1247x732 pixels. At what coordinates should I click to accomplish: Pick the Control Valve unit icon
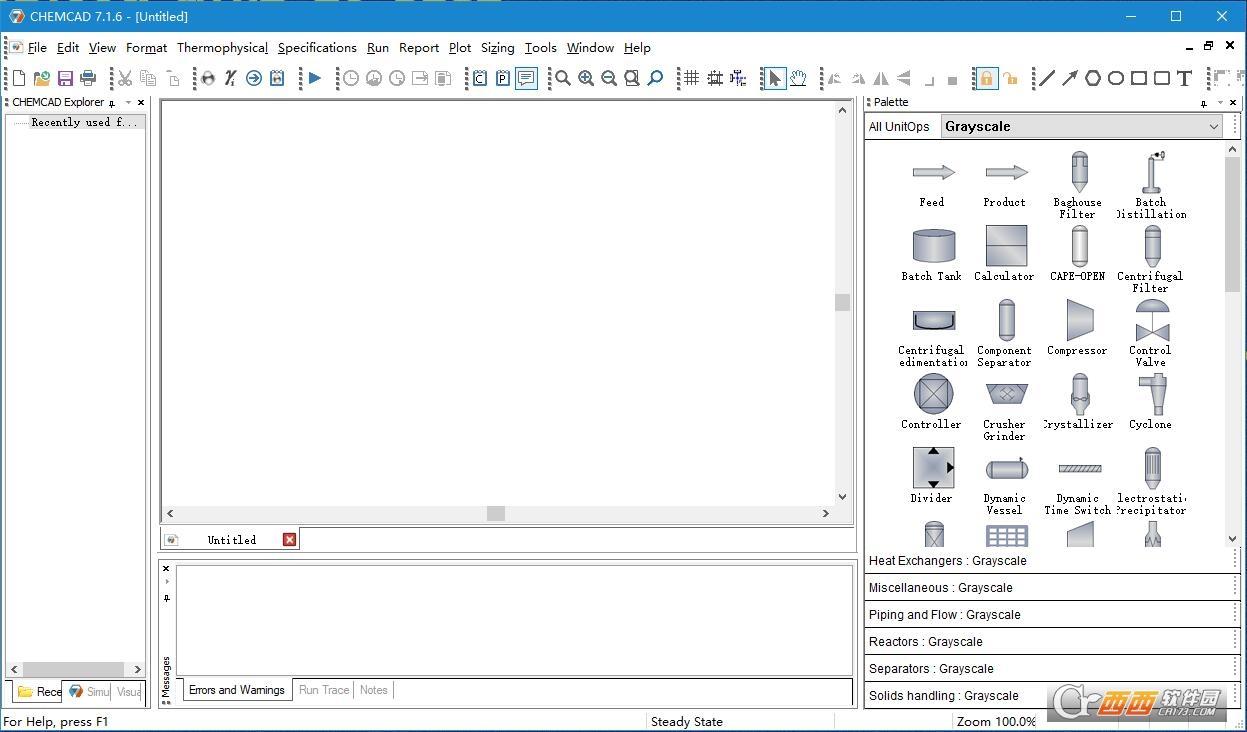1152,320
